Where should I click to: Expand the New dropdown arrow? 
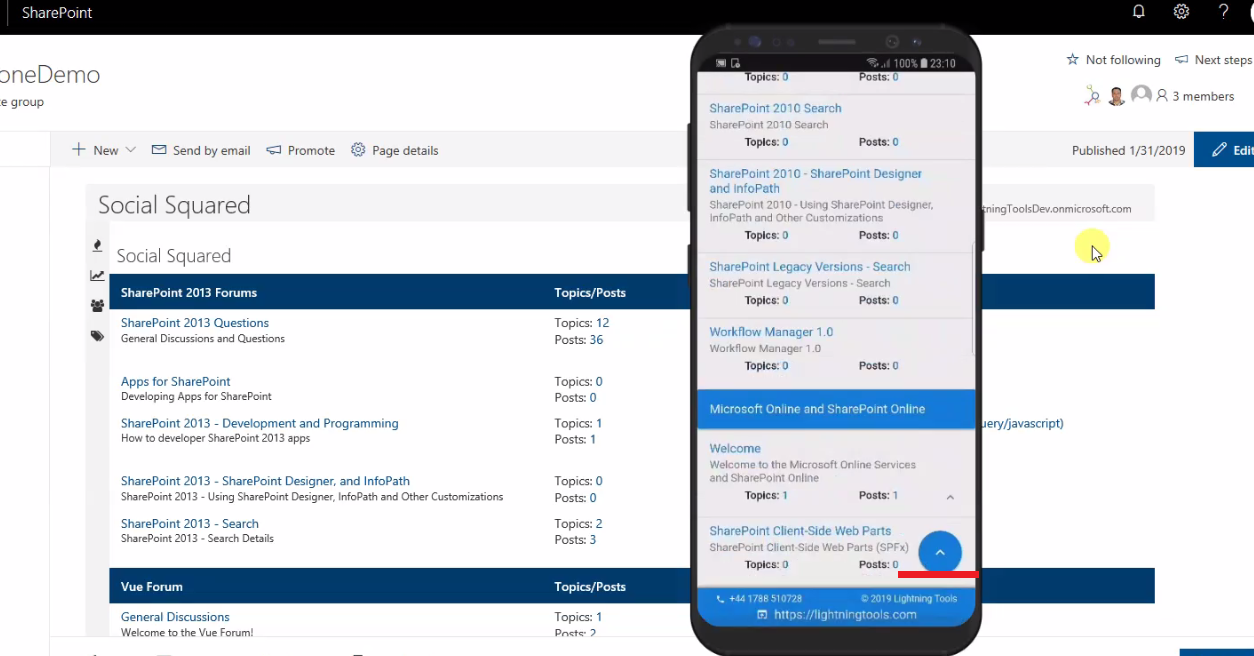[x=130, y=150]
